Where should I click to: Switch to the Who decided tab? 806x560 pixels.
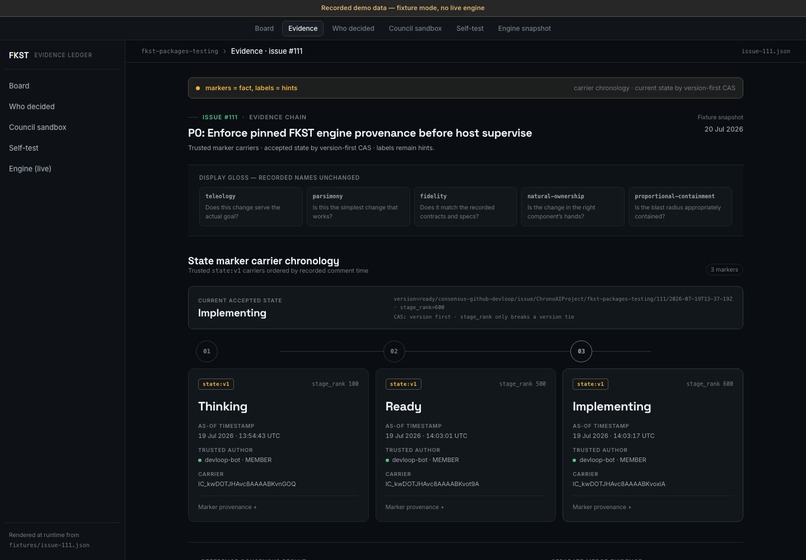tap(353, 29)
